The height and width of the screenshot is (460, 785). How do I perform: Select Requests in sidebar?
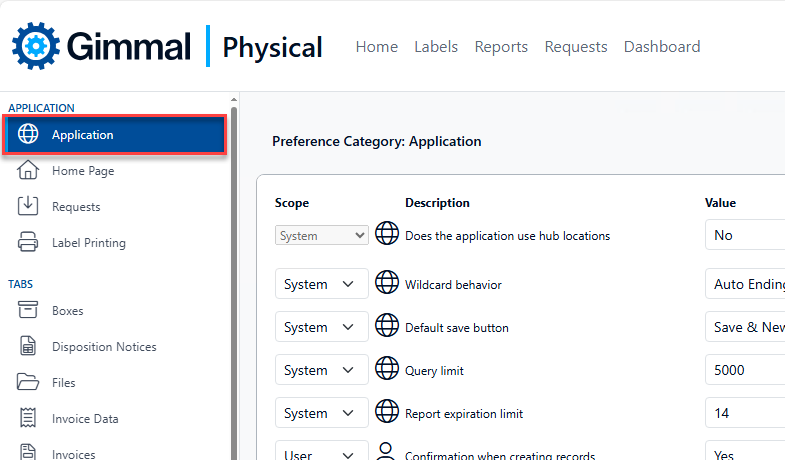tap(76, 207)
